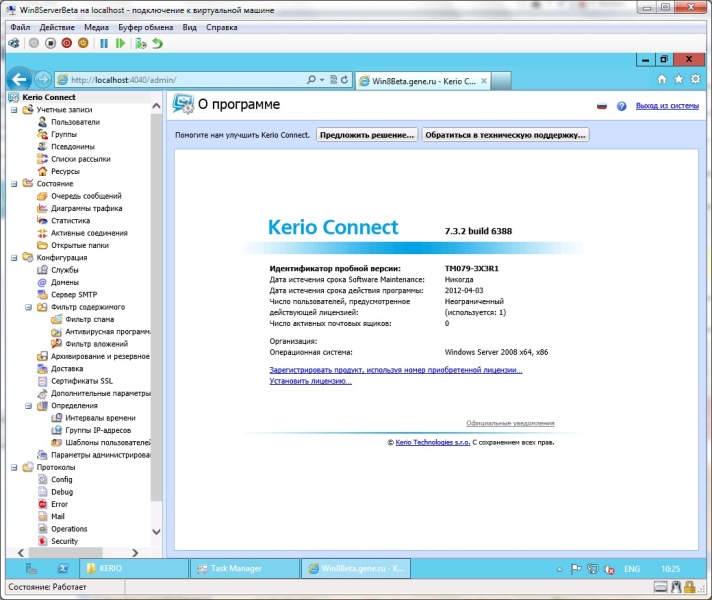Viewport: 712px width, 600px height.
Task: Open the Действие menu
Action: tap(56, 28)
